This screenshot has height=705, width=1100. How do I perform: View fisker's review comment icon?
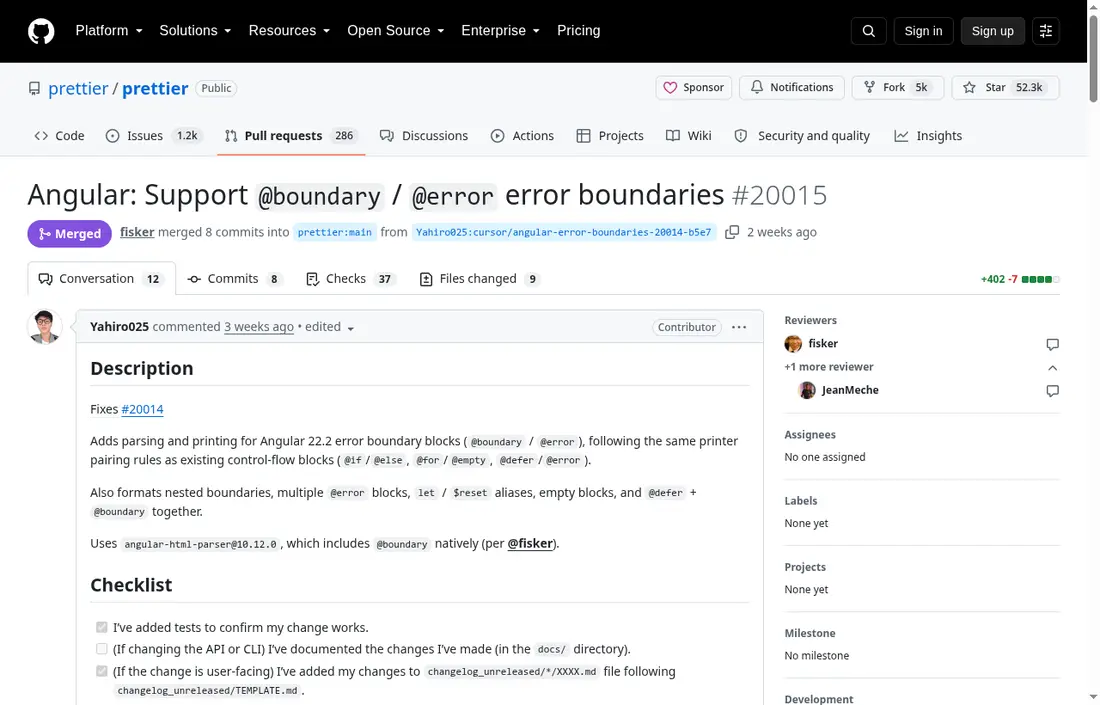coord(1052,344)
